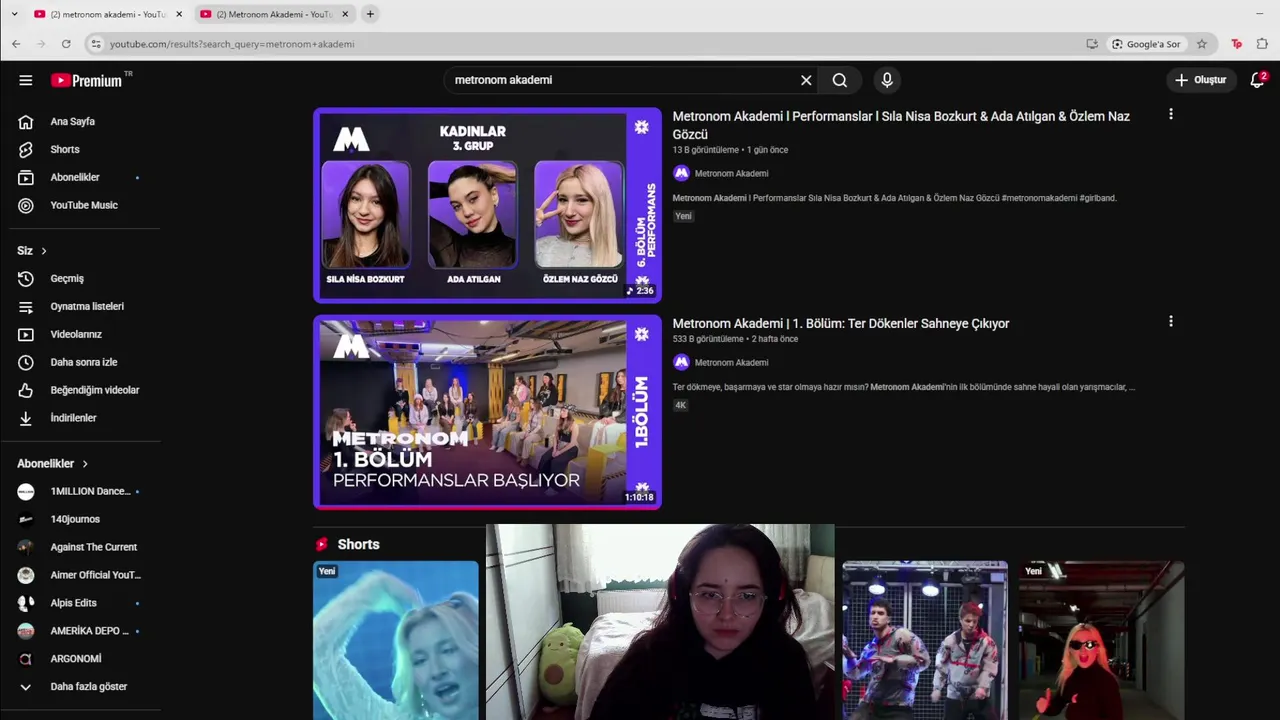The width and height of the screenshot is (1280, 720).
Task: Click the magnifier search button
Action: [x=840, y=80]
